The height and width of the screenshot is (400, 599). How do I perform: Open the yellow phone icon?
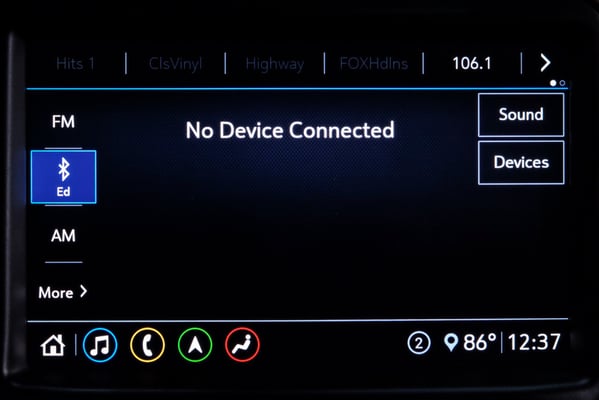pos(147,345)
